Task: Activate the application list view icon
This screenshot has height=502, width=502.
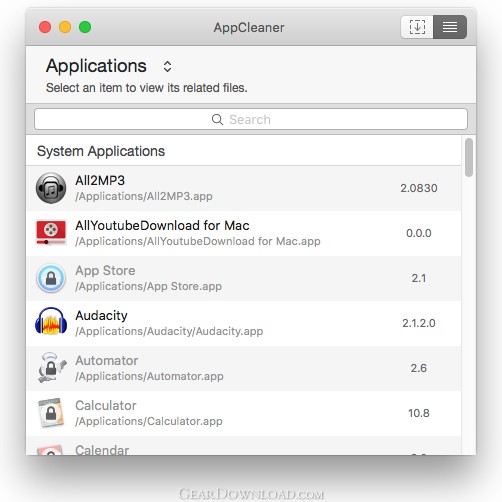Action: [x=450, y=27]
